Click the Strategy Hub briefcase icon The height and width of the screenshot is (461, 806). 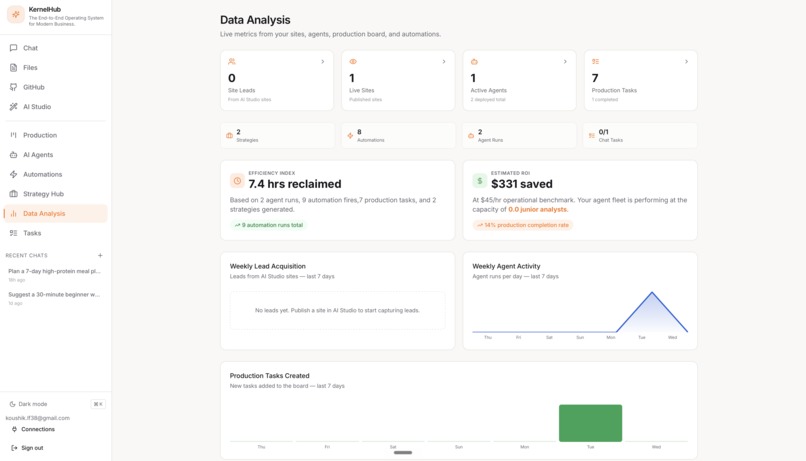13,194
